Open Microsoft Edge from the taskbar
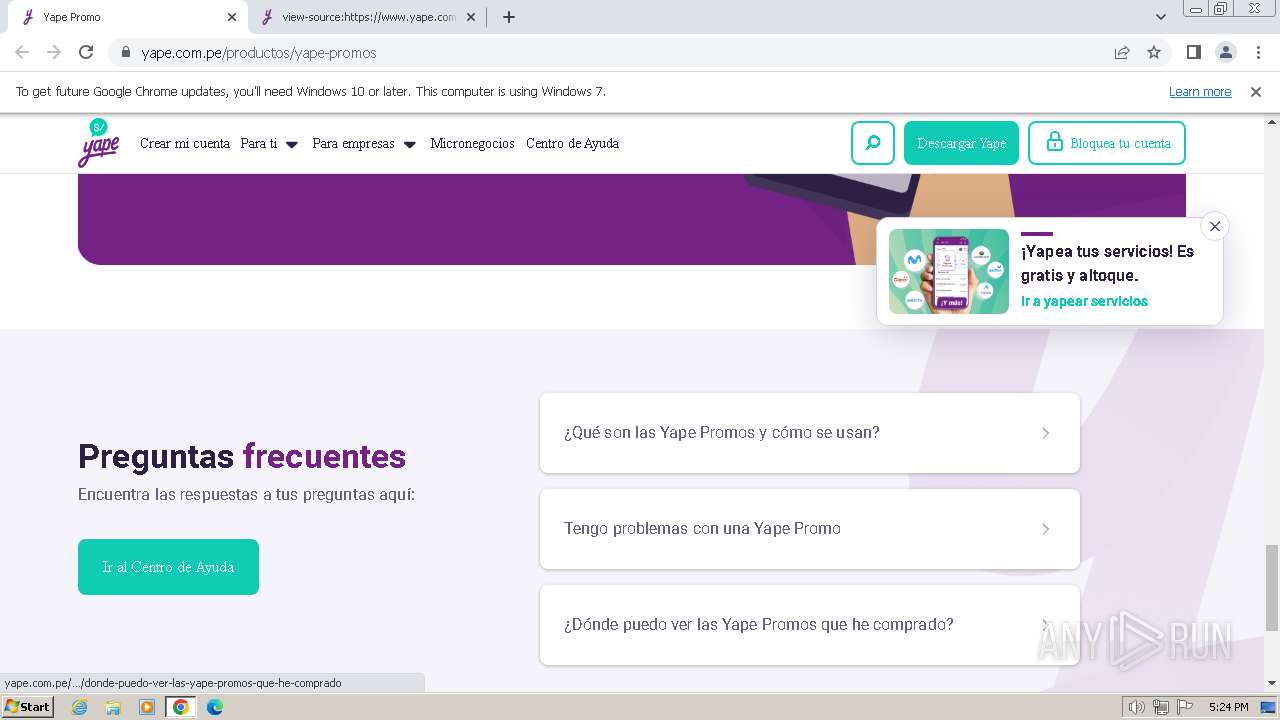 click(x=215, y=707)
